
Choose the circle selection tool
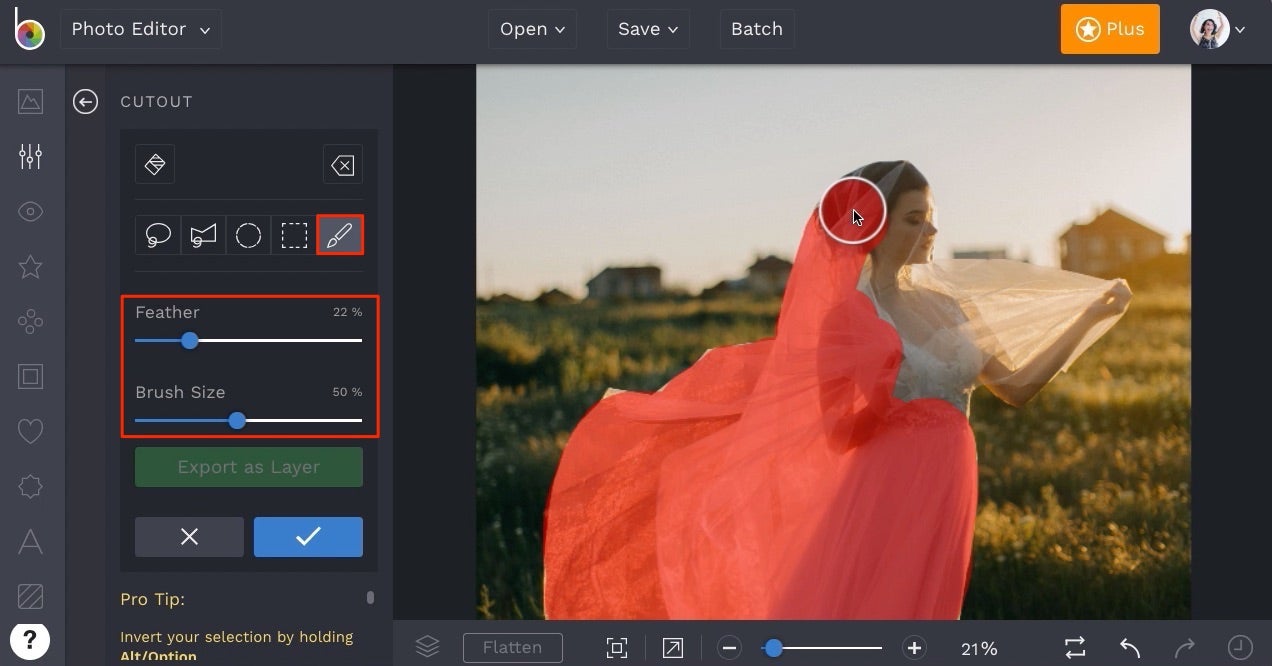(248, 235)
